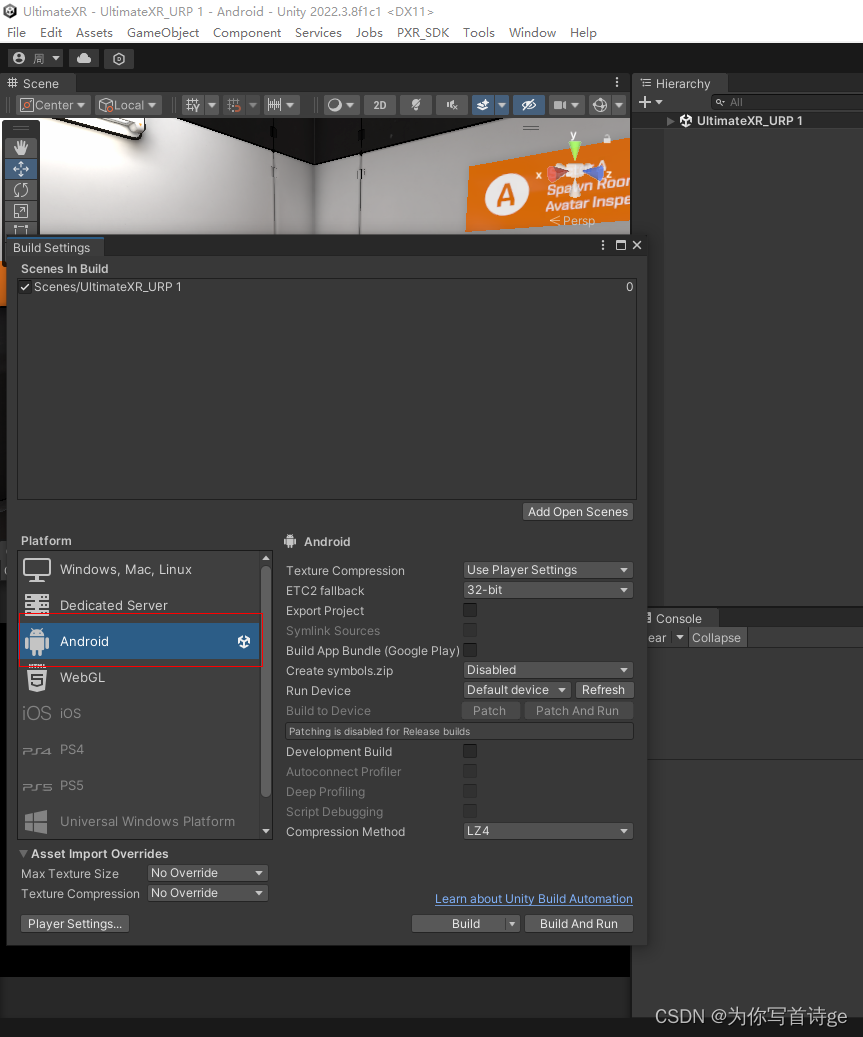Toggle scene lighting bulb icon
The width and height of the screenshot is (863, 1037).
(416, 104)
